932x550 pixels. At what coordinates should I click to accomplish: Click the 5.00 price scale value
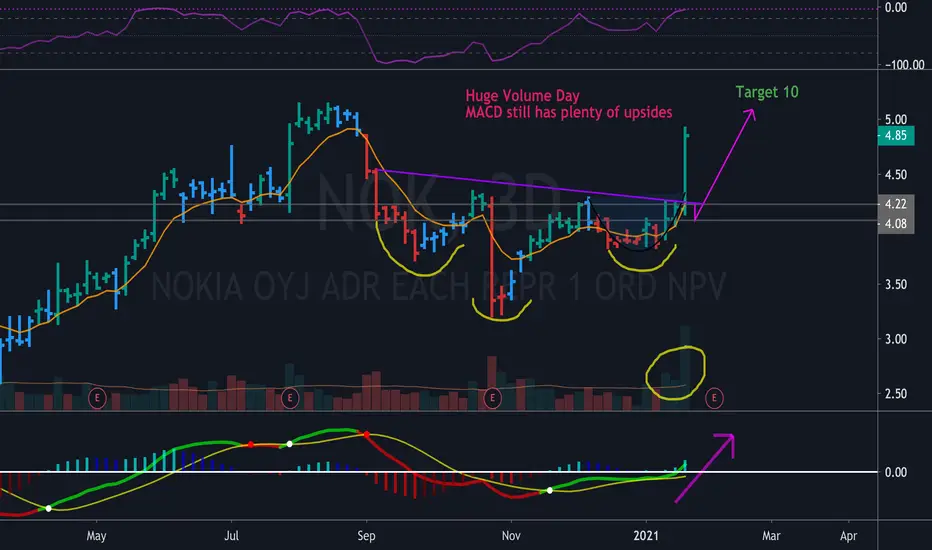click(896, 120)
